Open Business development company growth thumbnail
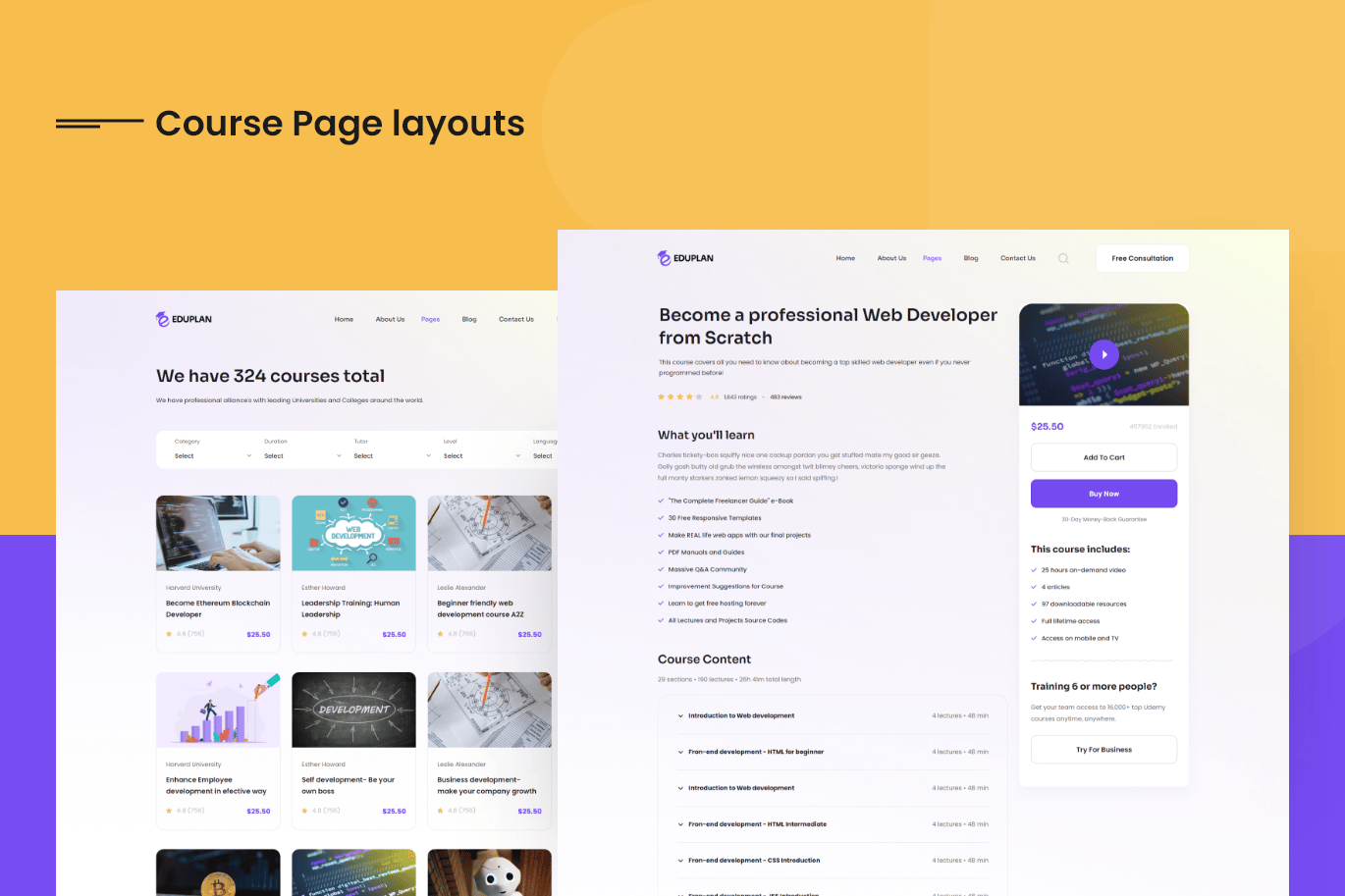1345x896 pixels. point(489,710)
